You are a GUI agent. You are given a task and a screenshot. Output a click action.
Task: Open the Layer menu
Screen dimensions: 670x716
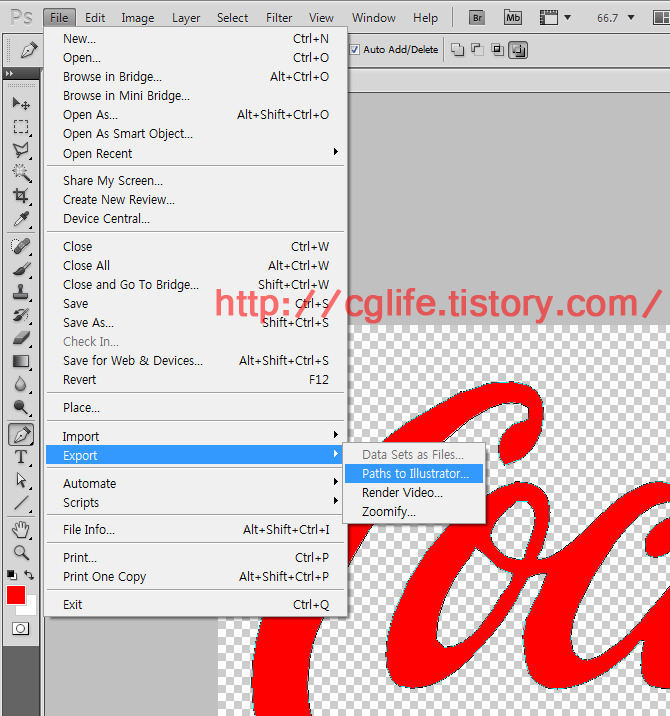186,18
